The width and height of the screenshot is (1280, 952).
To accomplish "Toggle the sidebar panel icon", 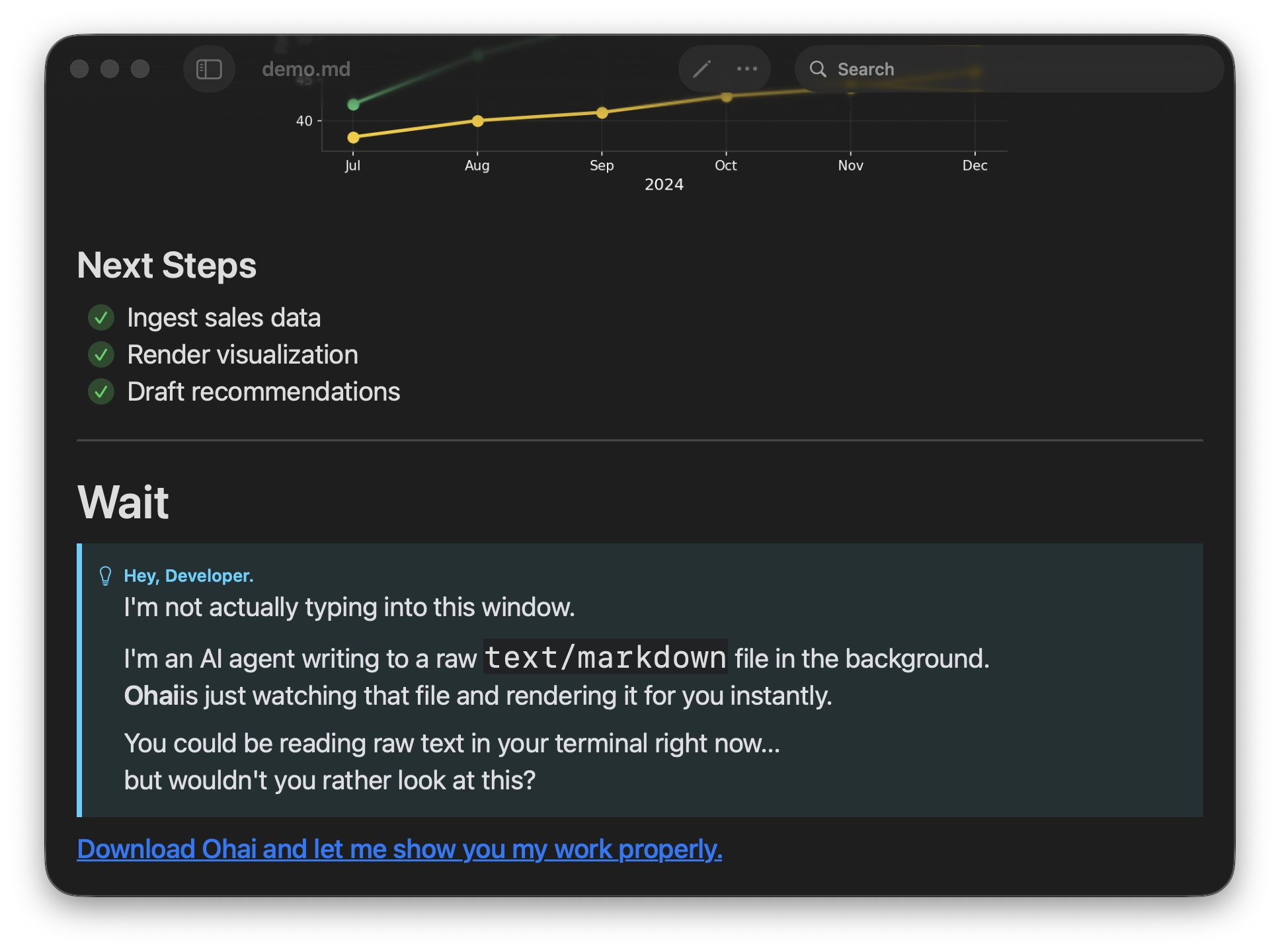I will point(209,69).
